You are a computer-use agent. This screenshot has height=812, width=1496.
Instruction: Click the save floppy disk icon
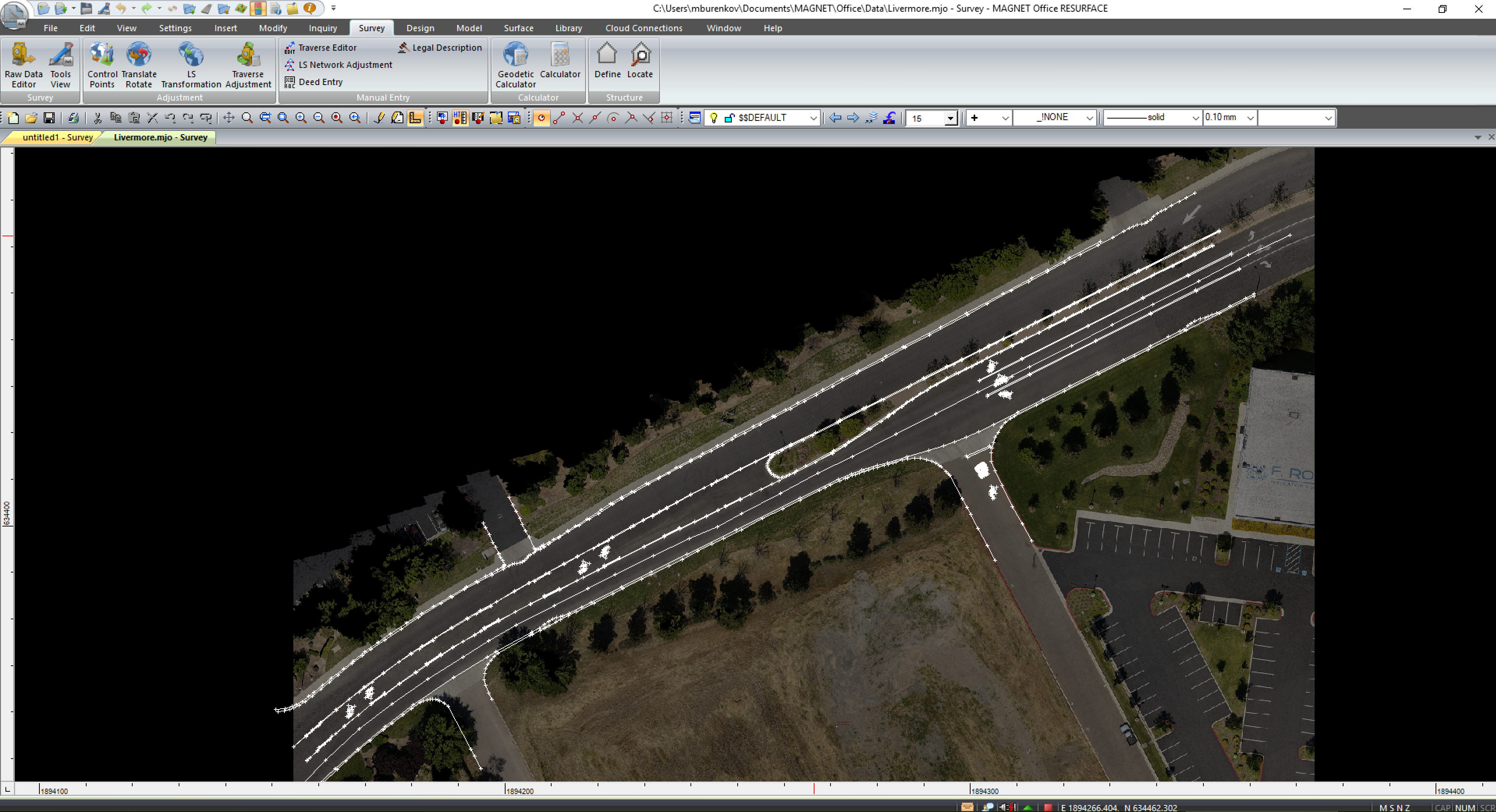(50, 118)
